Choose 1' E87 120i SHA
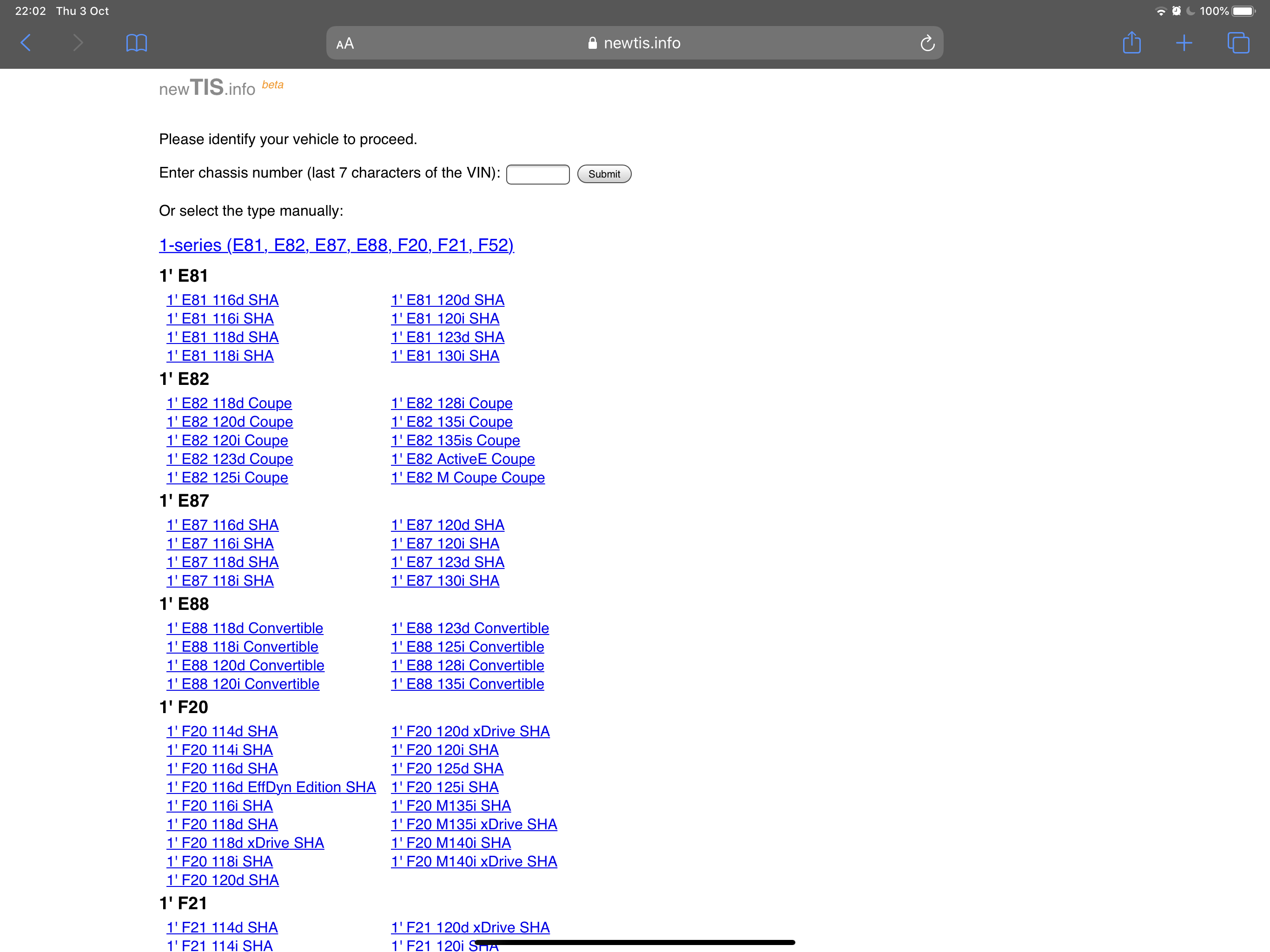 (x=445, y=544)
